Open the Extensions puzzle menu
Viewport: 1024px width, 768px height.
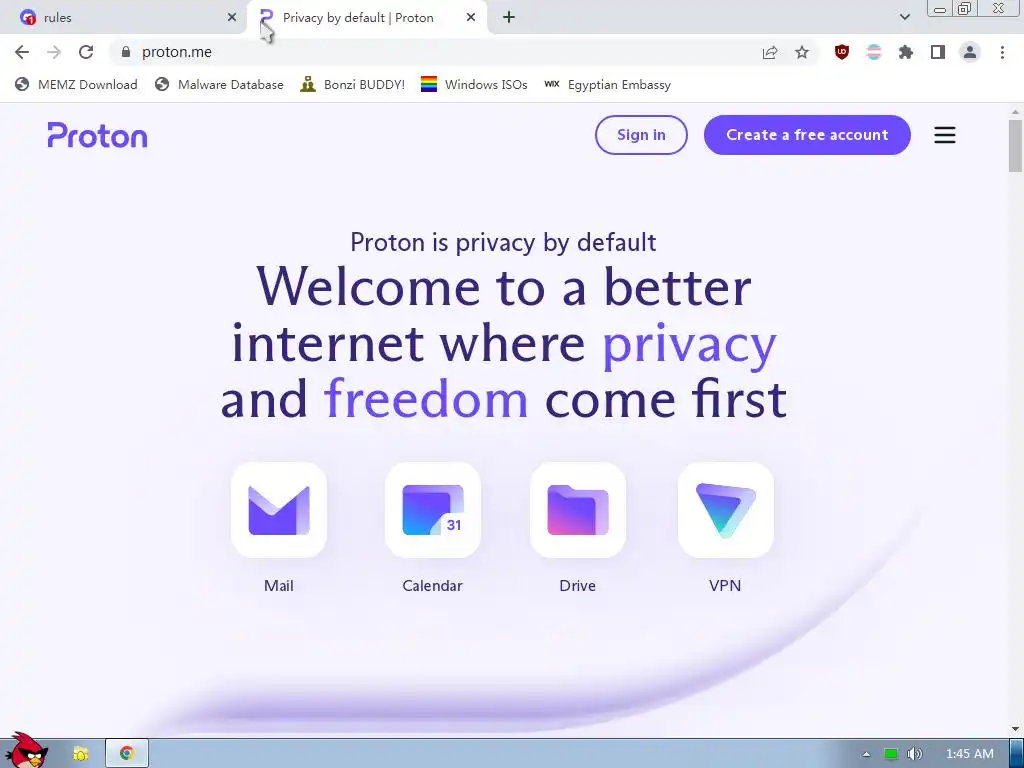(905, 52)
